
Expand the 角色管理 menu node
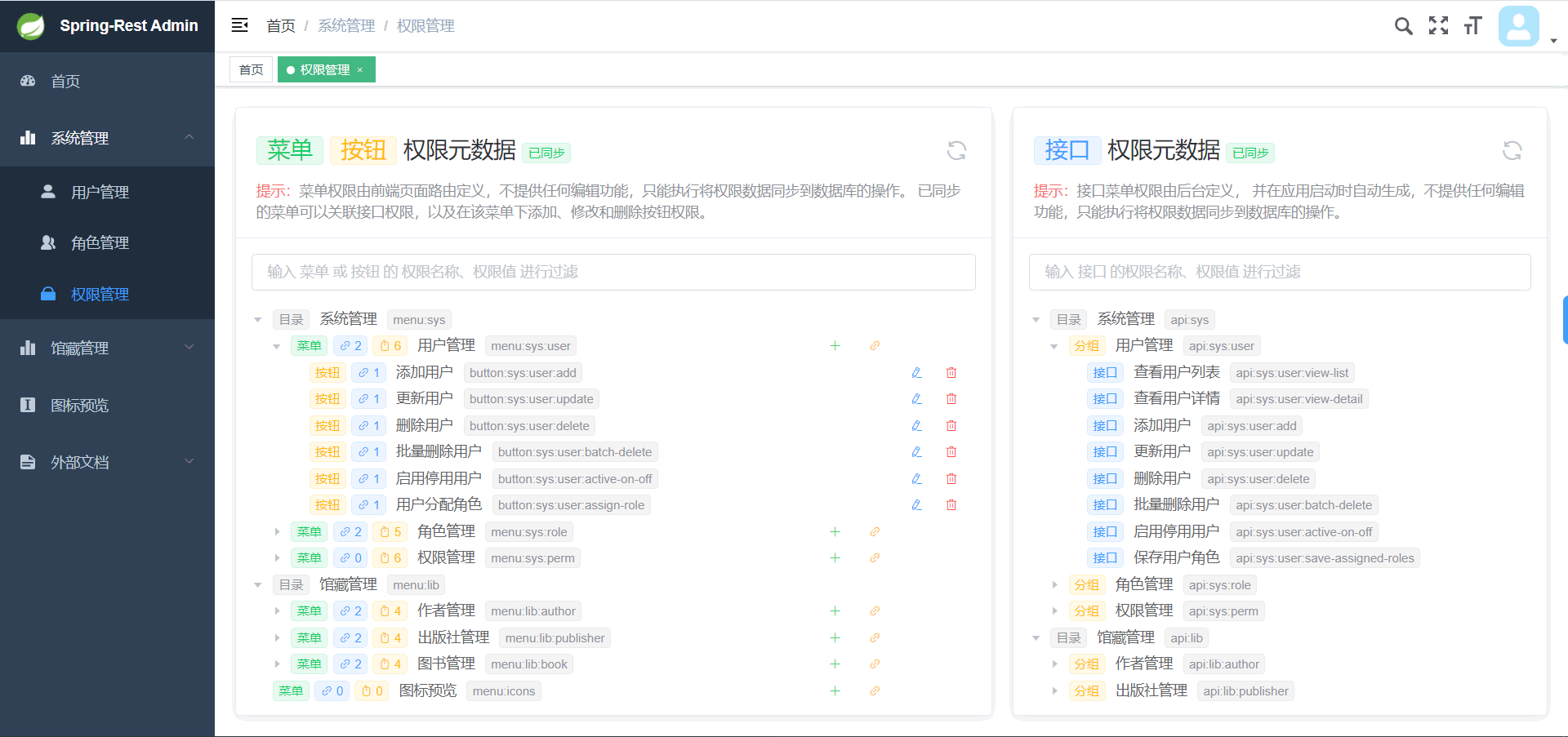[x=277, y=531]
